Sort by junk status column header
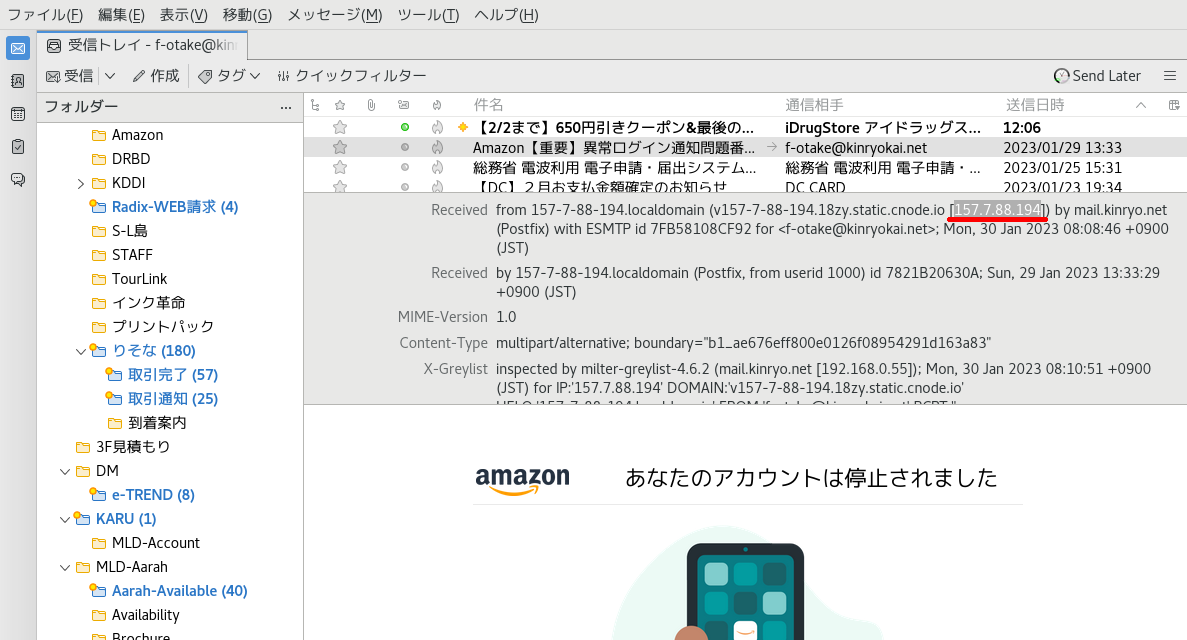Screen dimensions: 1187x640 [x=437, y=105]
